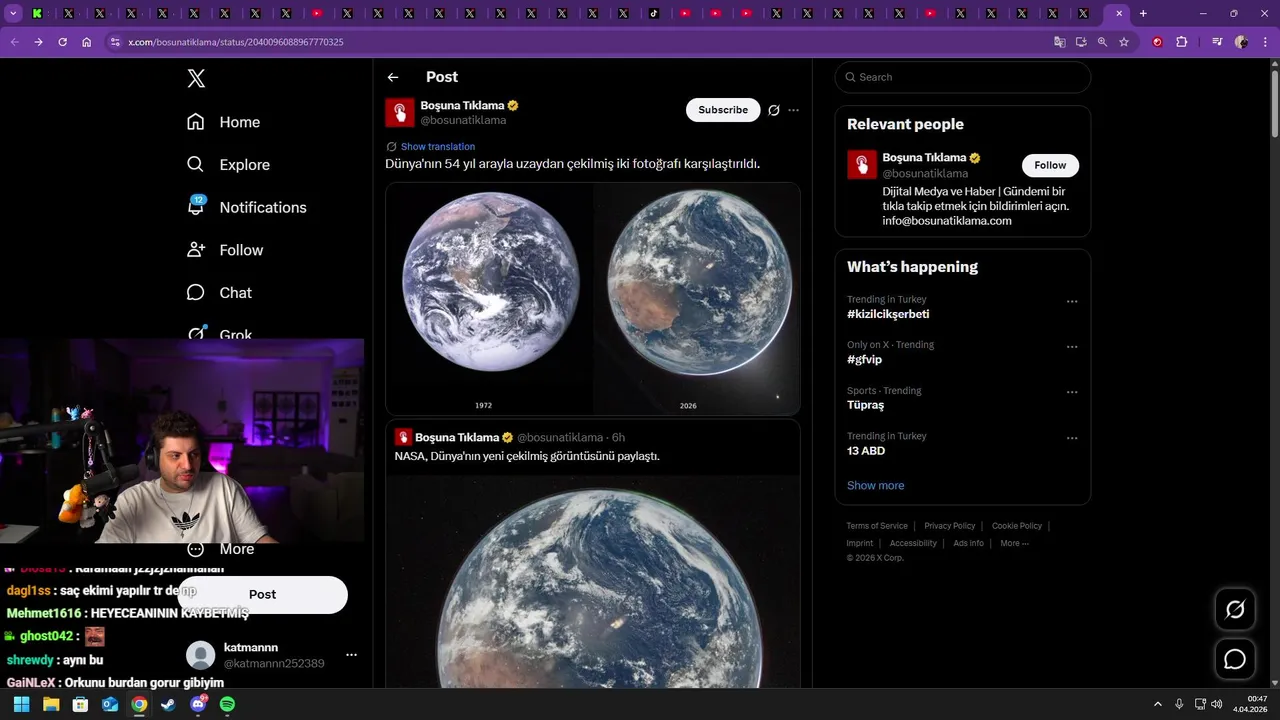Click the Grok icon next to Subscribe

[x=774, y=110]
